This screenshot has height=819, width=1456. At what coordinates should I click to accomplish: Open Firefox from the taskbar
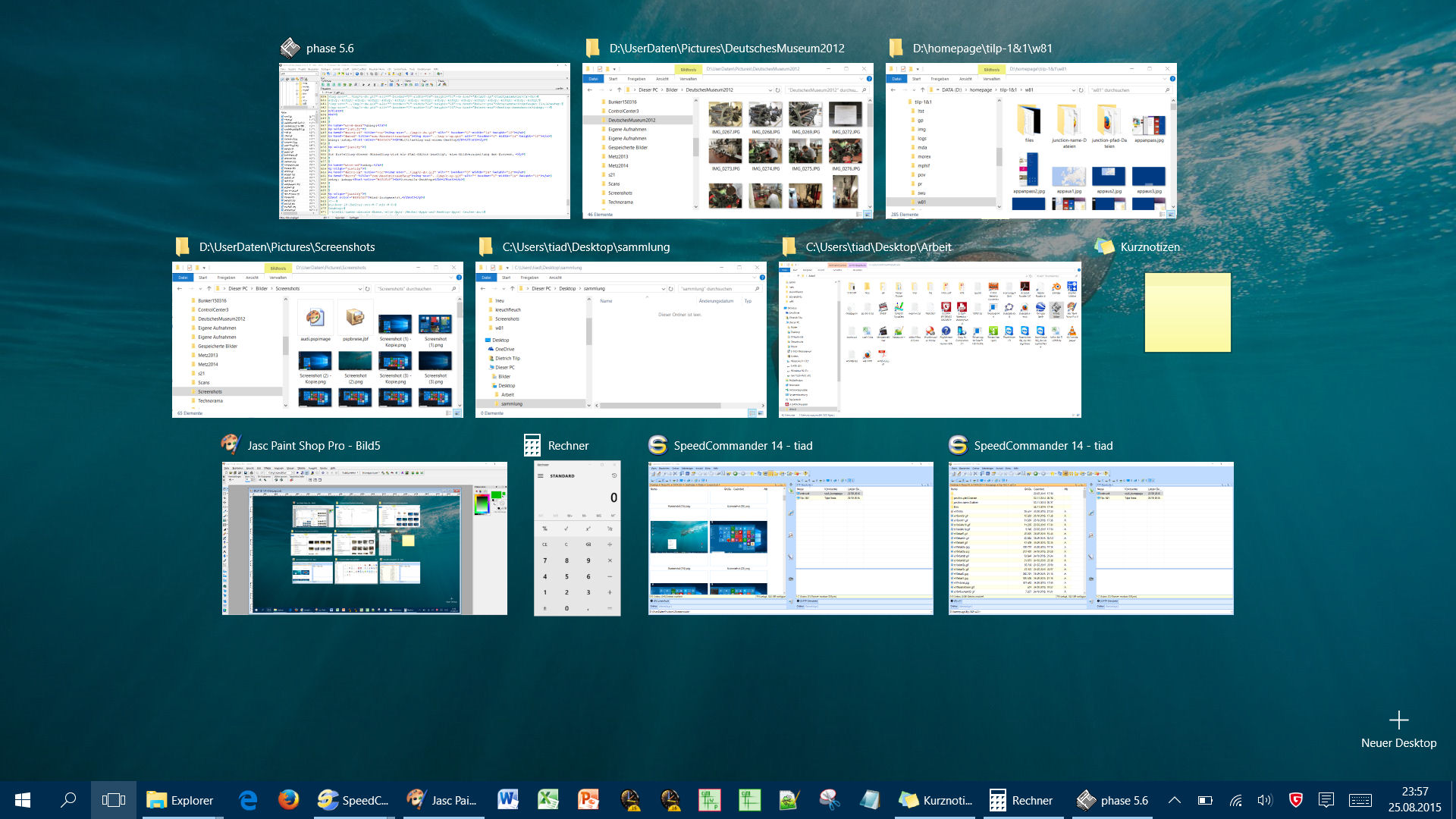(288, 800)
